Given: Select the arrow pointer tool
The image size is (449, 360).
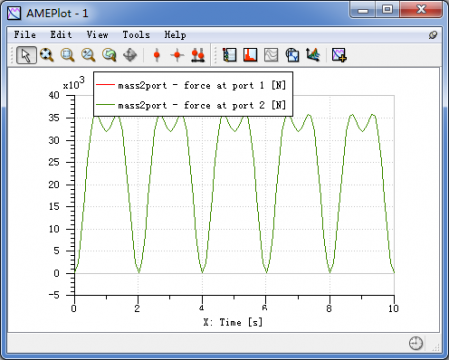Looking at the screenshot, I should coord(26,55).
